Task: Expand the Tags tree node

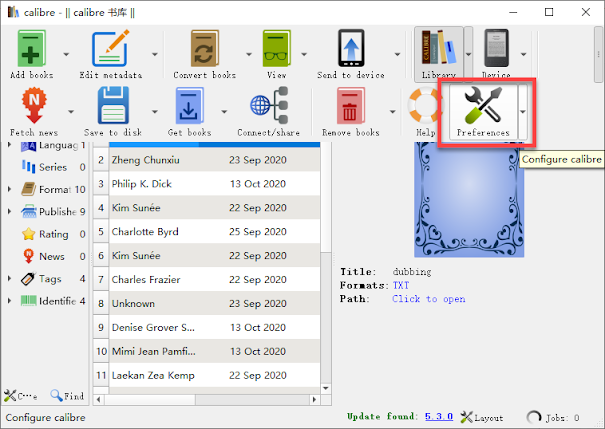Action: point(9,278)
